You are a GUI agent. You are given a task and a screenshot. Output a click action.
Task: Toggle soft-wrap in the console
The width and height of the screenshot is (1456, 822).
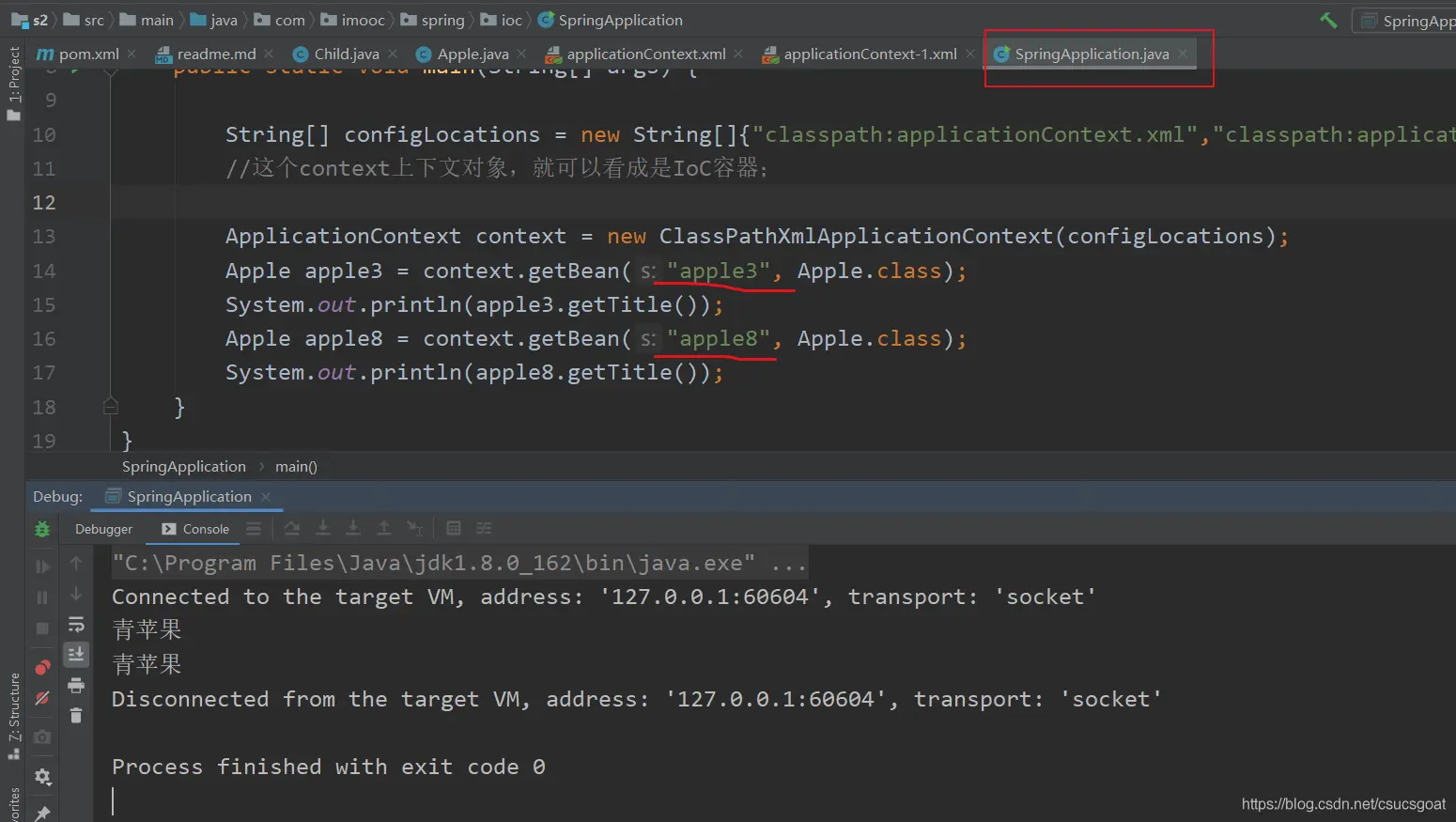(x=76, y=625)
